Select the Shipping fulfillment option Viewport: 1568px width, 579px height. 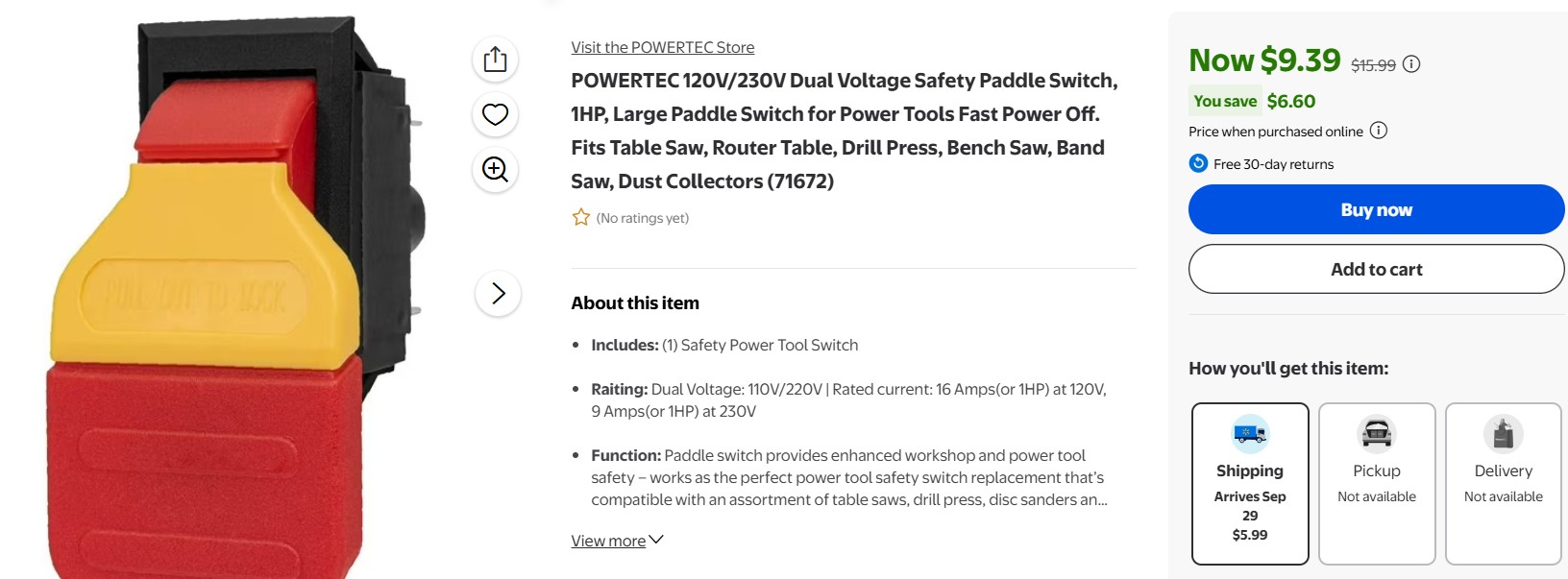pyautogui.click(x=1250, y=483)
